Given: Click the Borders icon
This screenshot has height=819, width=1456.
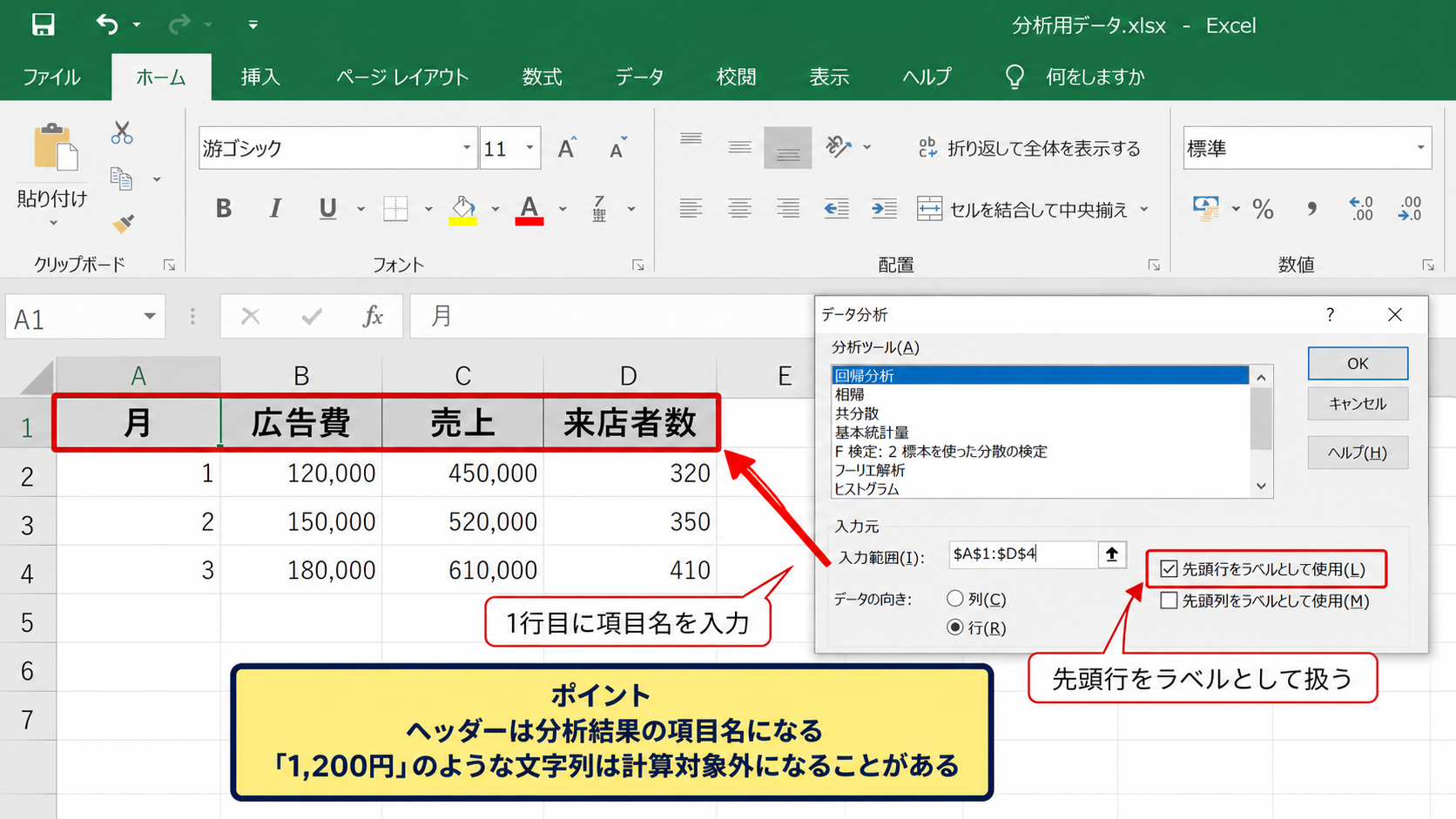Looking at the screenshot, I should pyautogui.click(x=395, y=209).
